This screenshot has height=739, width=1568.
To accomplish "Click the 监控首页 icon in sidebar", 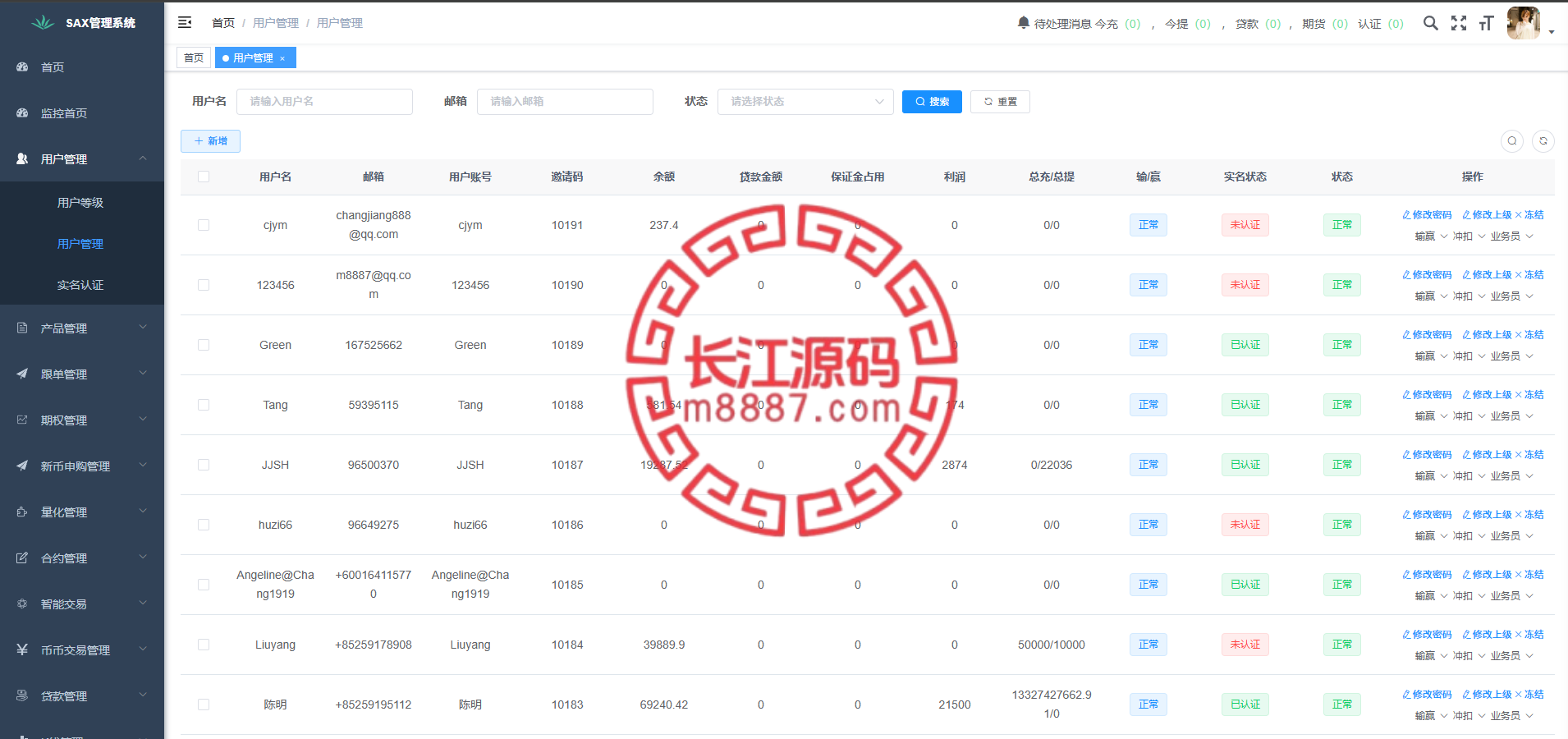I will 22,112.
